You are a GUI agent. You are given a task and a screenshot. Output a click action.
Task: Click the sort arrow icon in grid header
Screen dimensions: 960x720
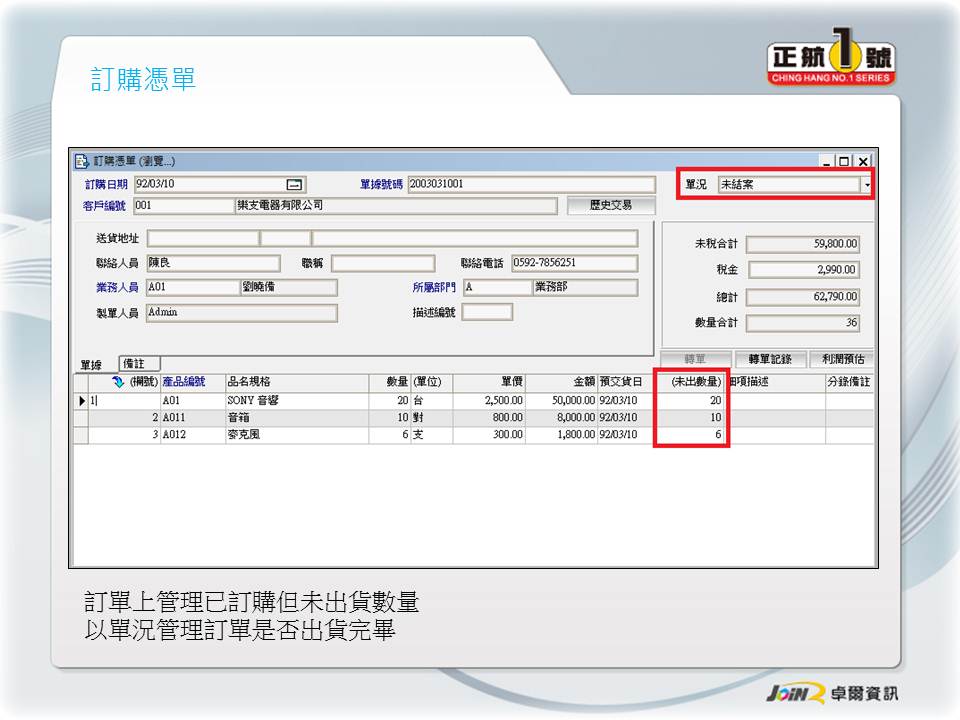point(118,382)
